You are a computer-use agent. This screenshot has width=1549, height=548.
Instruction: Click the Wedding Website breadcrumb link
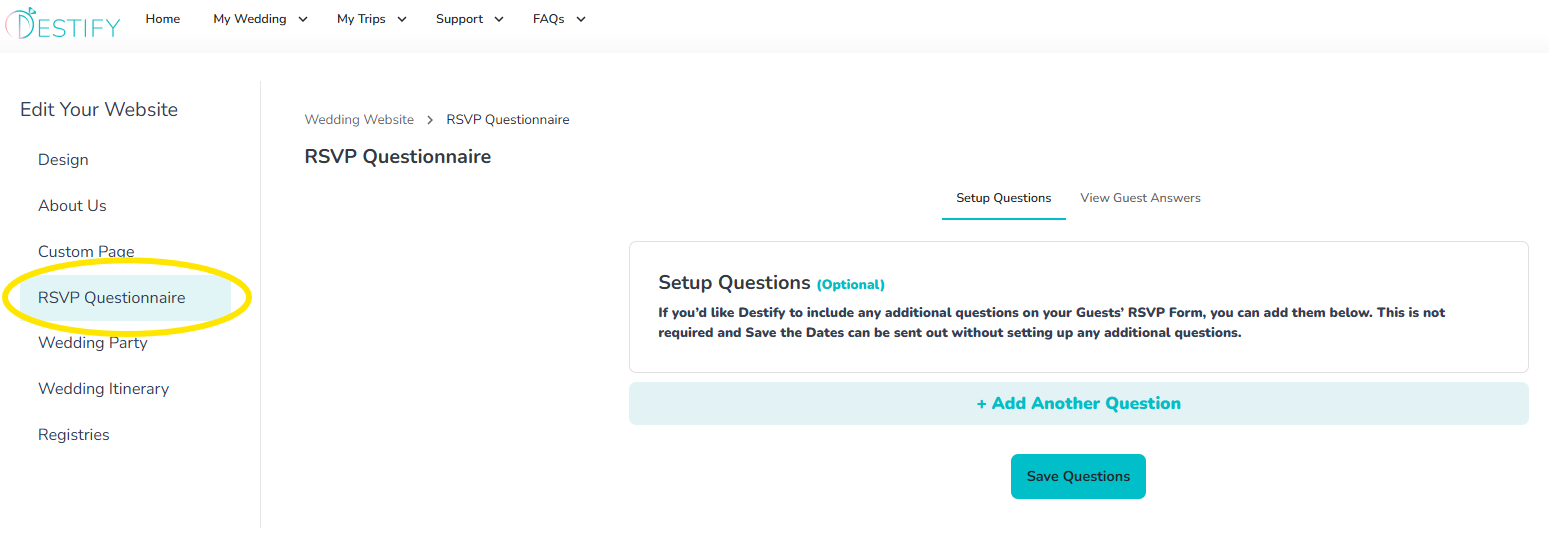point(359,120)
